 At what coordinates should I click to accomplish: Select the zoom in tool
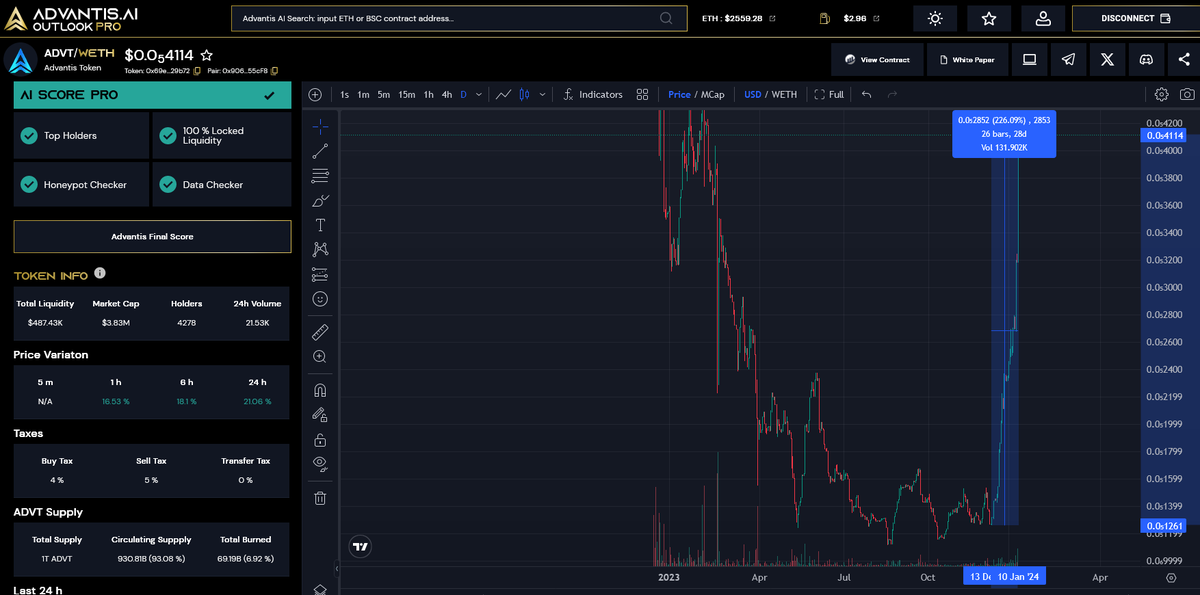(320, 356)
